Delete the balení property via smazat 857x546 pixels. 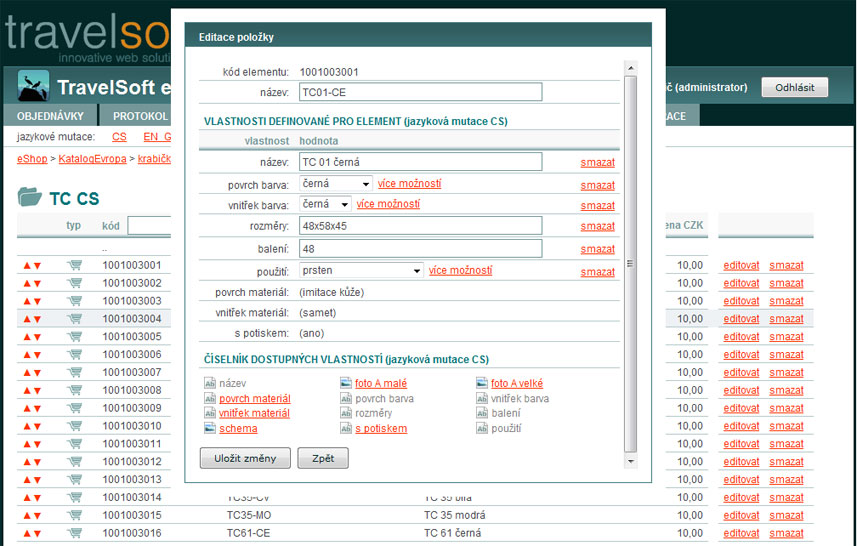pyautogui.click(x=597, y=249)
